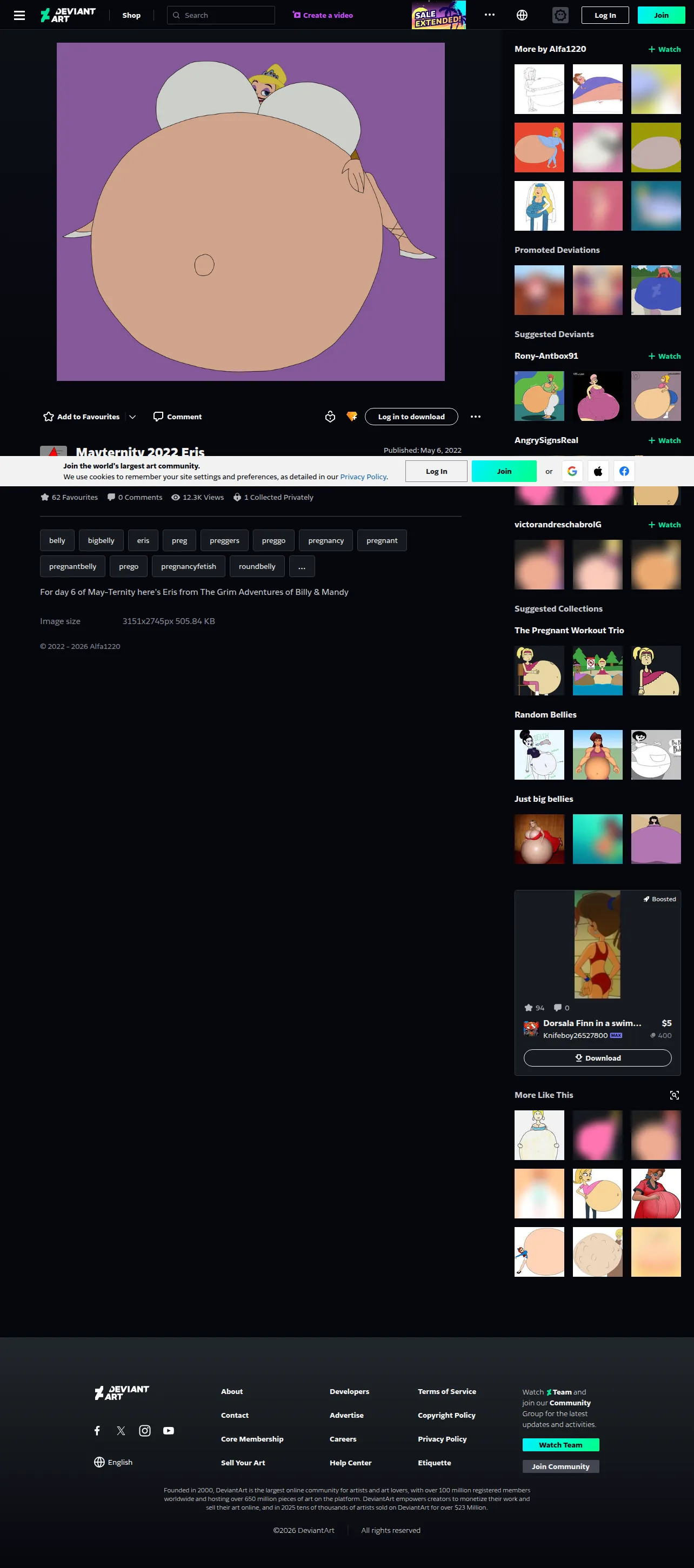Open the 62 Favourites stat
The width and height of the screenshot is (694, 1568).
click(x=69, y=497)
